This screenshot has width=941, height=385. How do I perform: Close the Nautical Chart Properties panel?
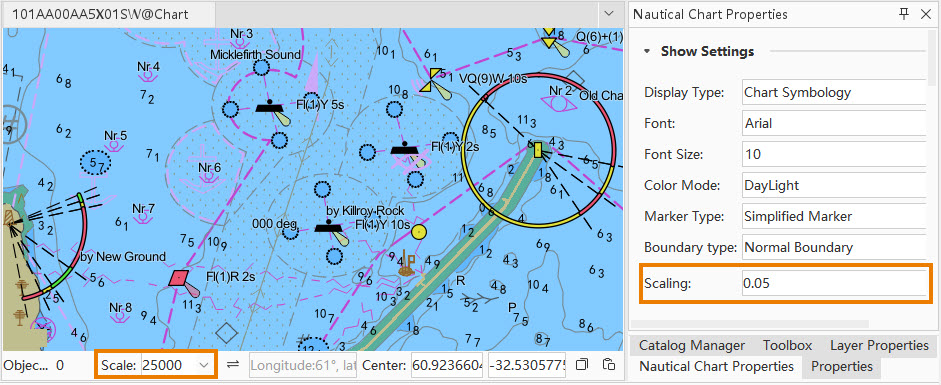(925, 14)
